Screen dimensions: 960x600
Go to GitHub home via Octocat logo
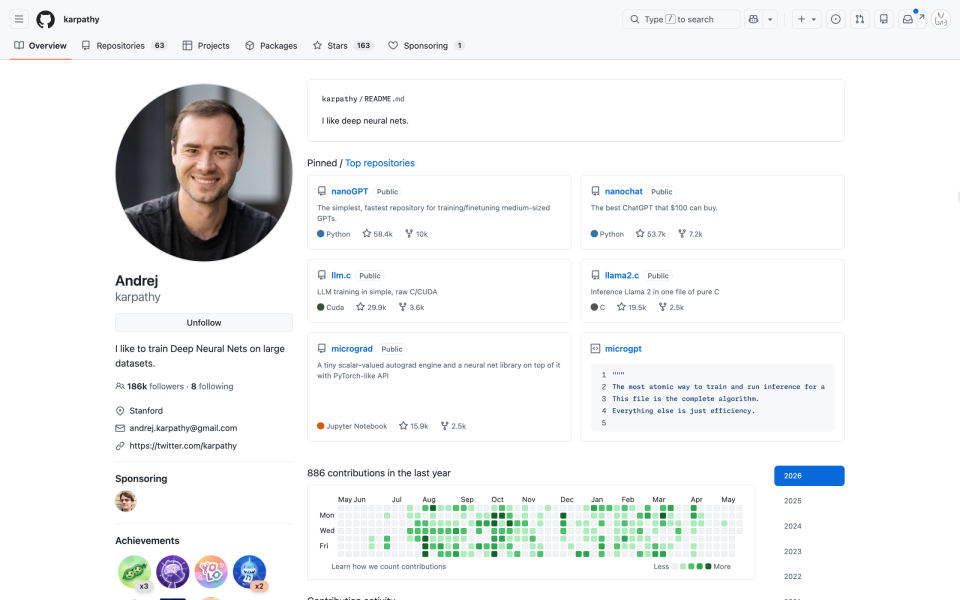click(45, 20)
